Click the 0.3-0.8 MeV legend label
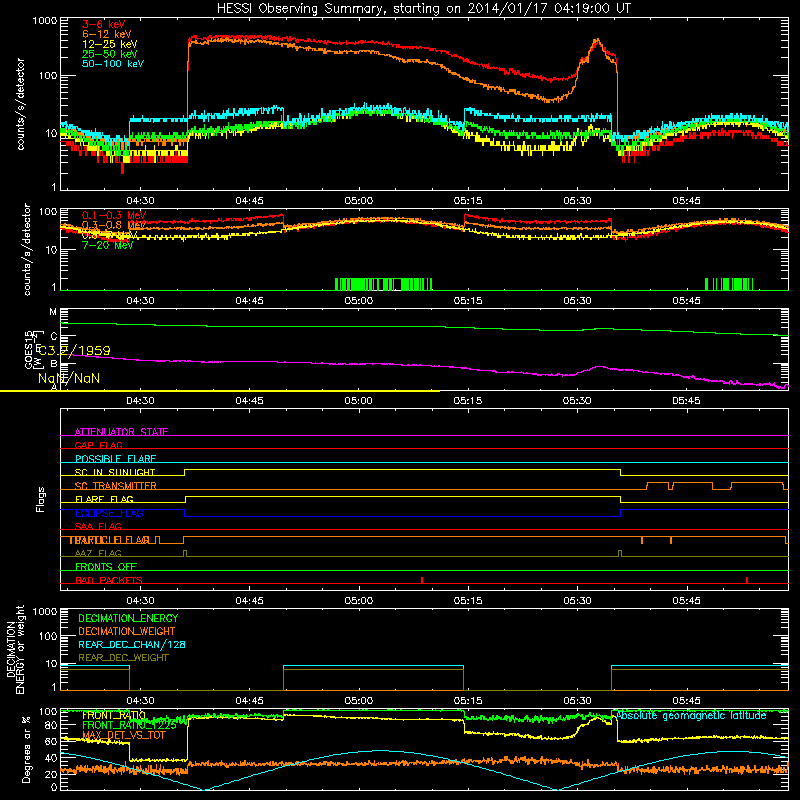Viewport: 800px width, 800px height. coord(114,225)
